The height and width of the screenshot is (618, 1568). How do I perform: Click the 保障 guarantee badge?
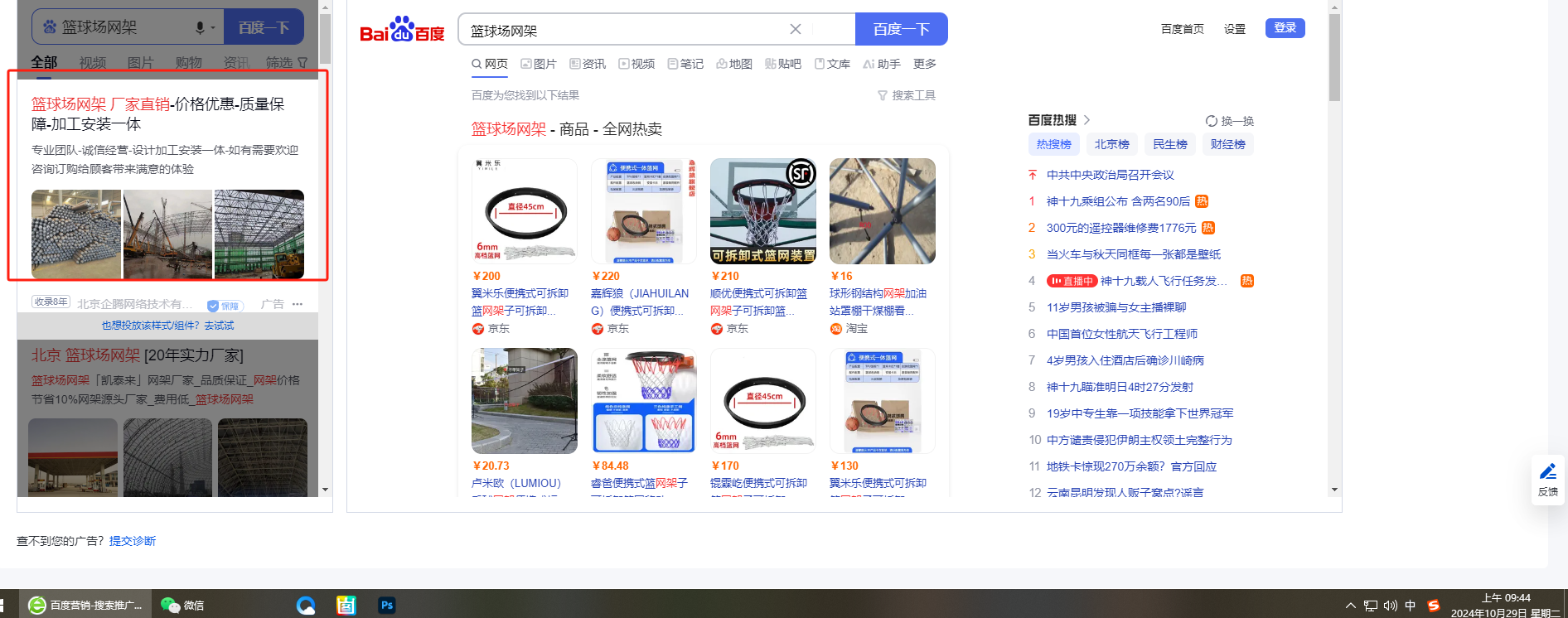(224, 305)
